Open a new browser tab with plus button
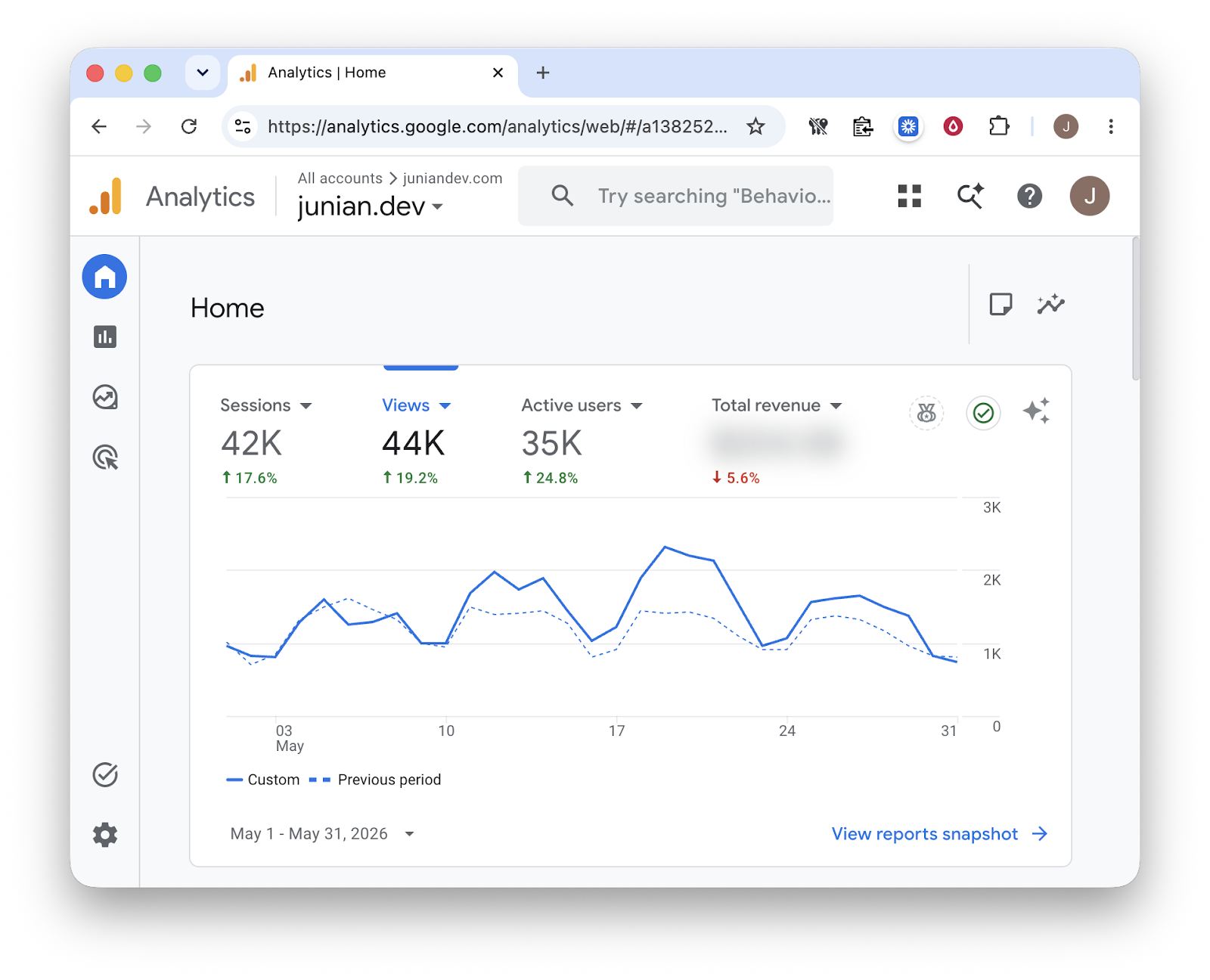1210x980 pixels. click(x=542, y=73)
